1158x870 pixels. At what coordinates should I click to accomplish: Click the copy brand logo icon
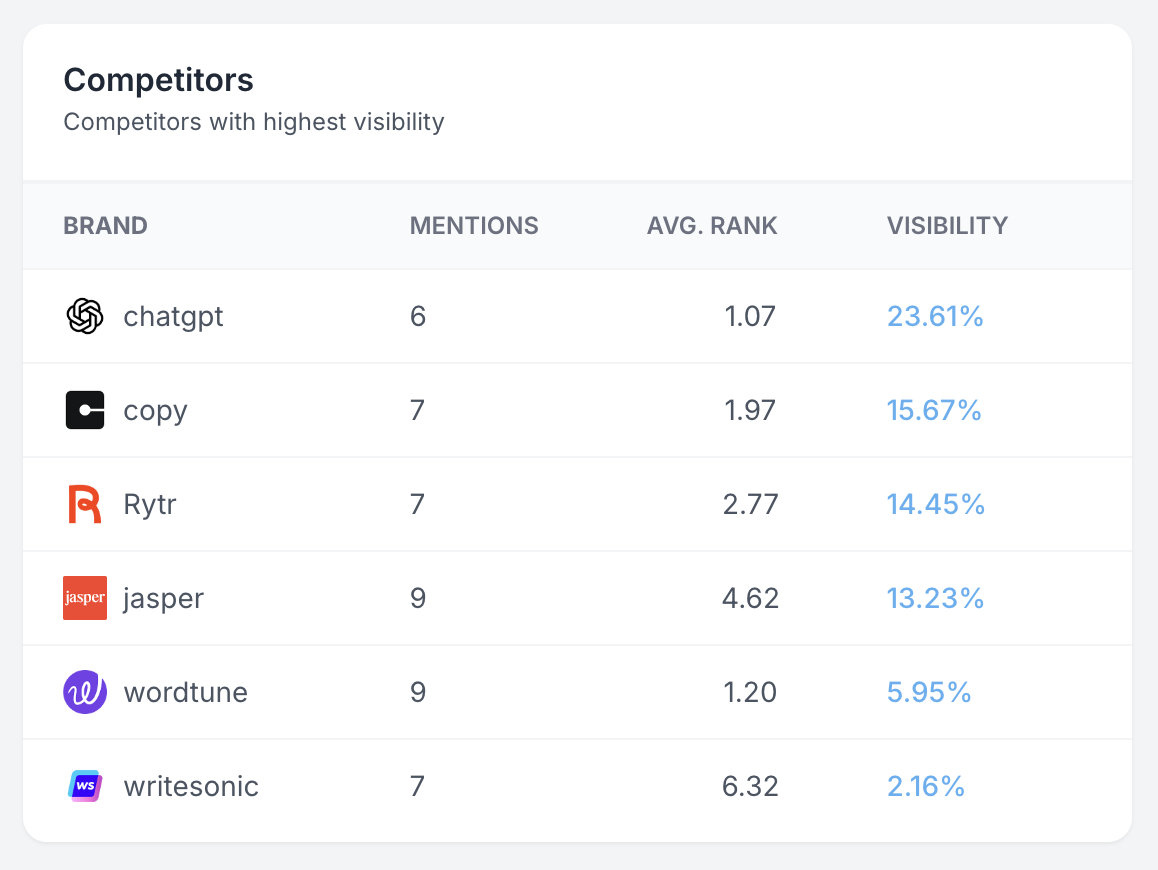click(x=85, y=411)
